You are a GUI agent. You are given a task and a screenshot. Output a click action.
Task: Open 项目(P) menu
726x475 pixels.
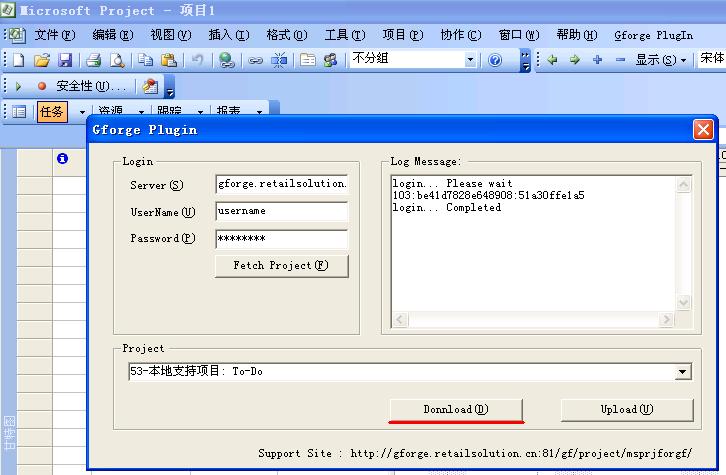(403, 35)
